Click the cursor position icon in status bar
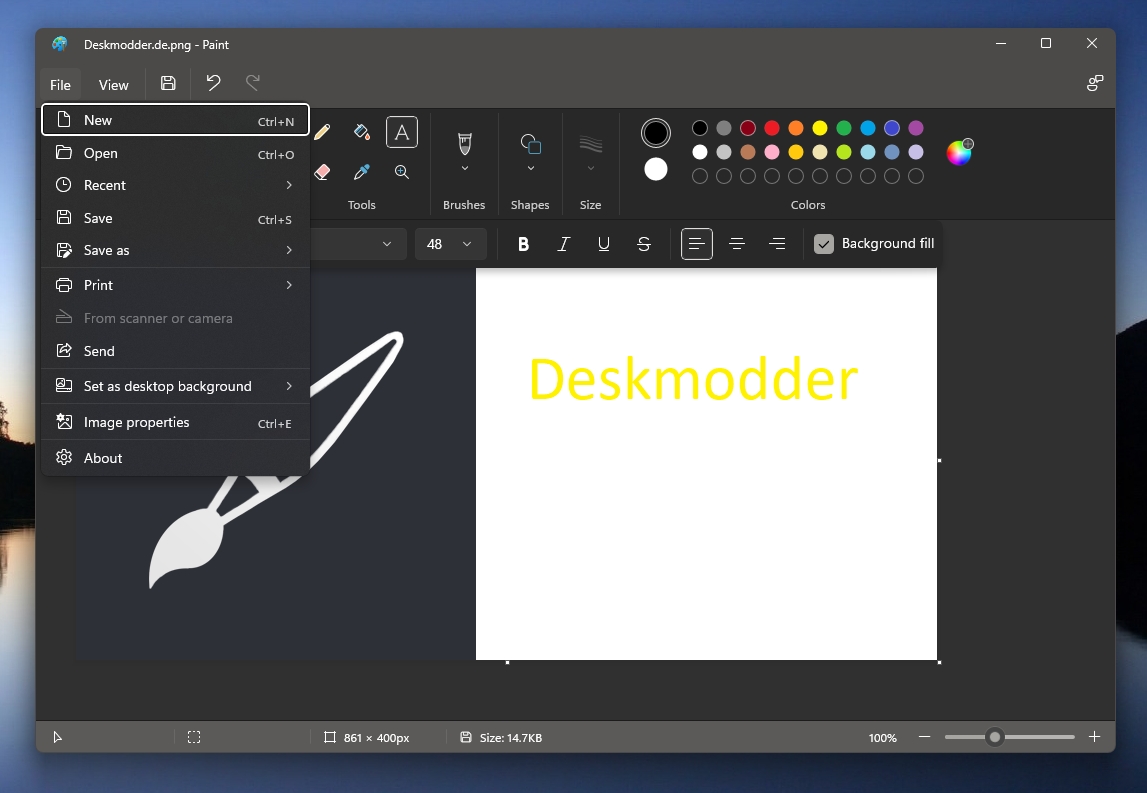The image size is (1147, 793). [x=58, y=737]
